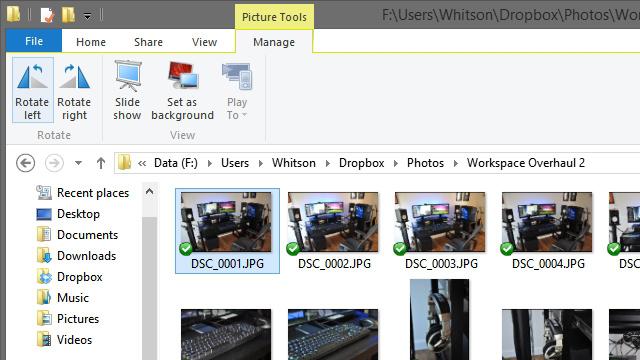
Task: Expand subfolders arrow after Data (F:)
Action: (209, 163)
